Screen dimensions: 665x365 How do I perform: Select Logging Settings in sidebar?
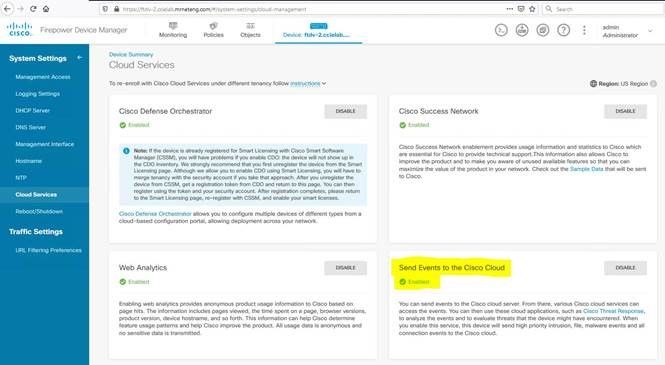point(38,94)
